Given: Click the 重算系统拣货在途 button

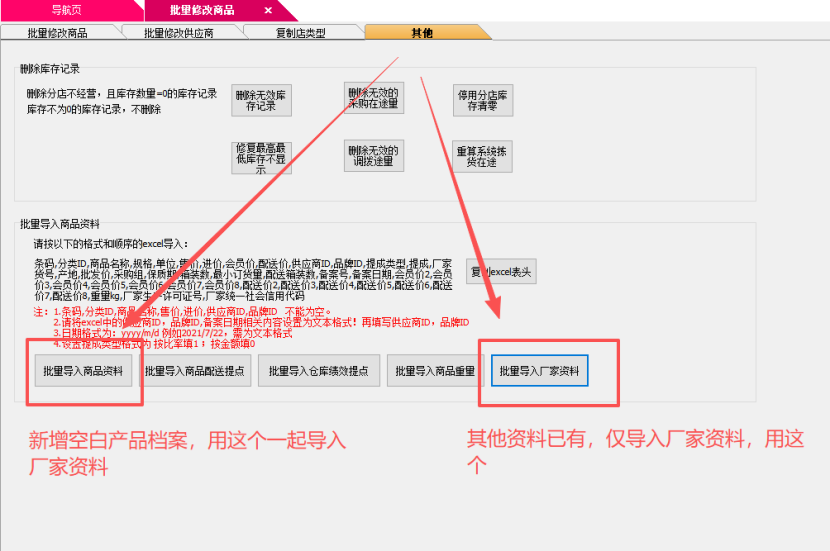Looking at the screenshot, I should tap(482, 156).
